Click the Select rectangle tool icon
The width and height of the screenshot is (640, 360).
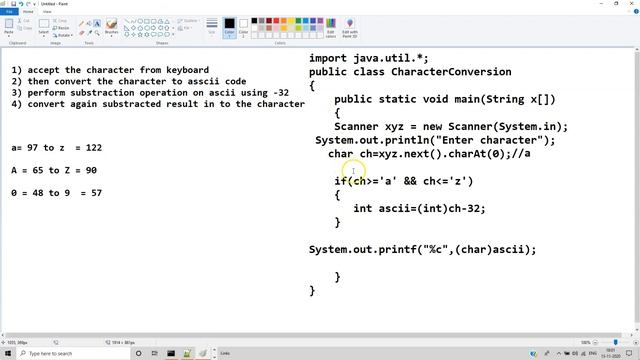tap(44, 24)
